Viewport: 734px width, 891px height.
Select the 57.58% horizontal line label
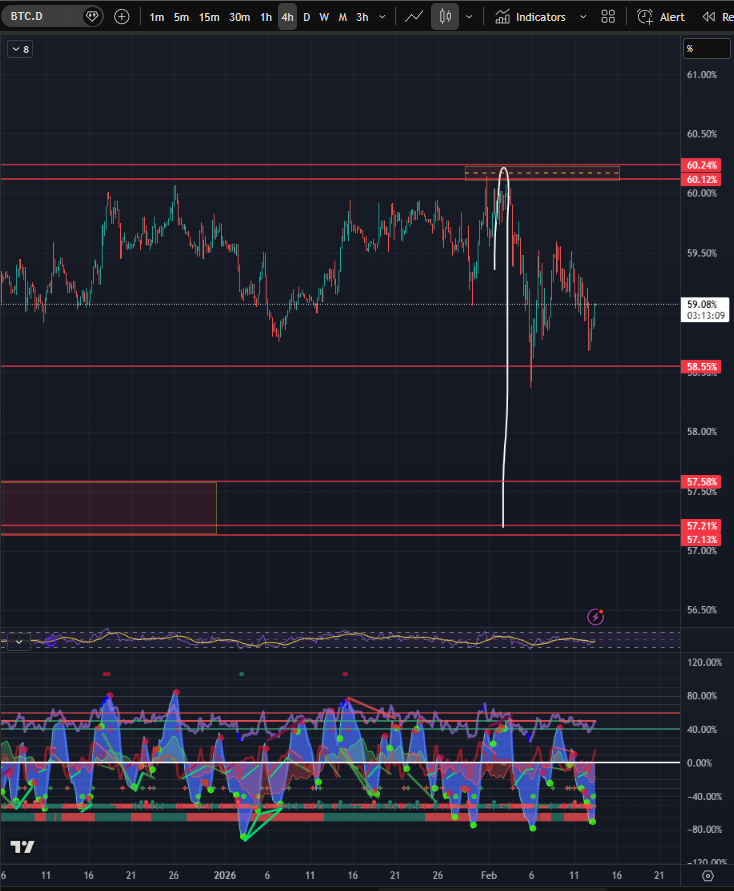pyautogui.click(x=701, y=482)
